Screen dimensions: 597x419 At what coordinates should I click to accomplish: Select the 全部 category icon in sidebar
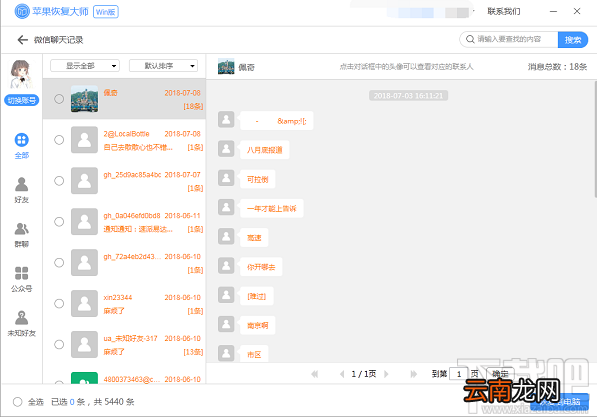pos(22,140)
